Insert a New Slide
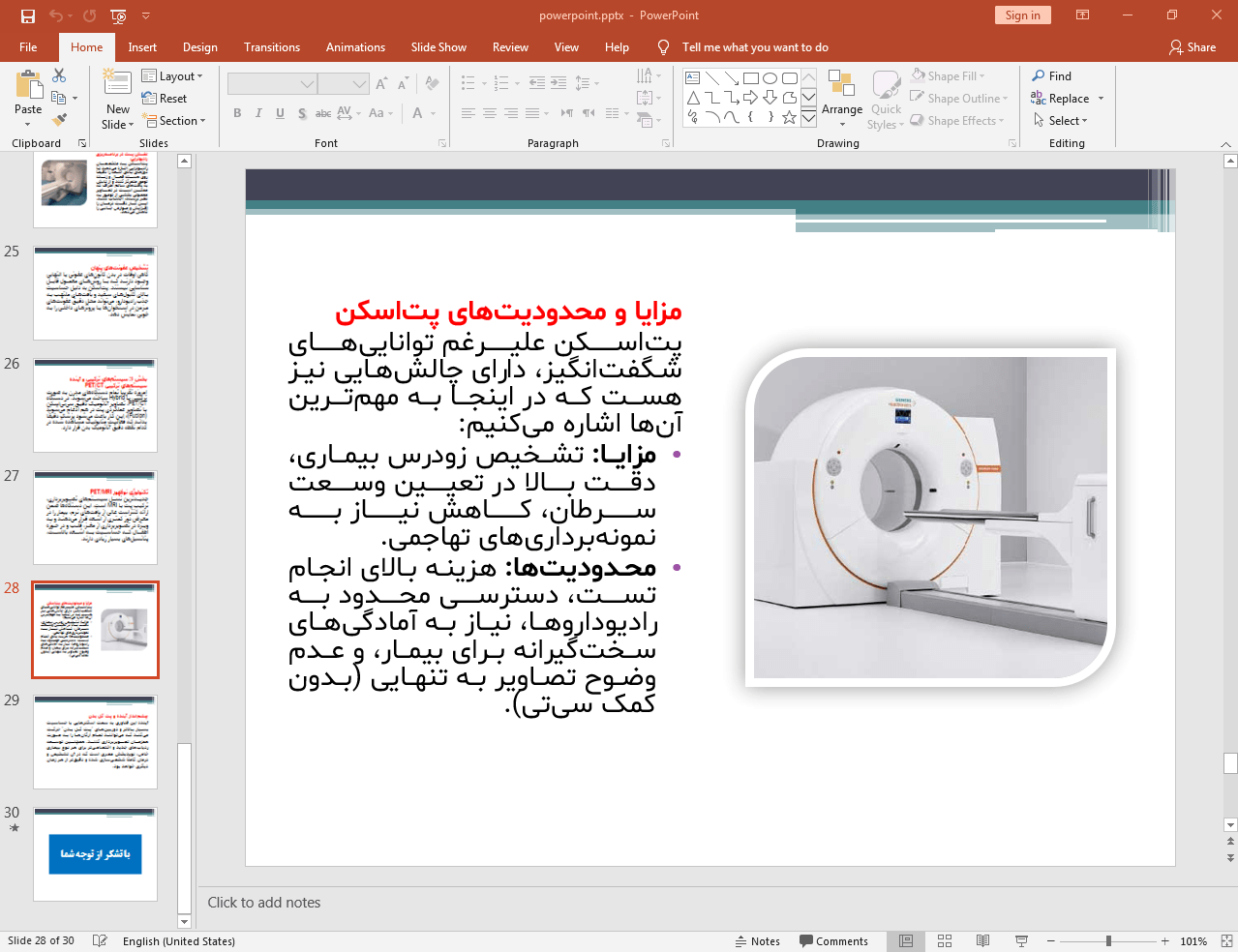Viewport: 1238px width, 952px height. tap(117, 100)
